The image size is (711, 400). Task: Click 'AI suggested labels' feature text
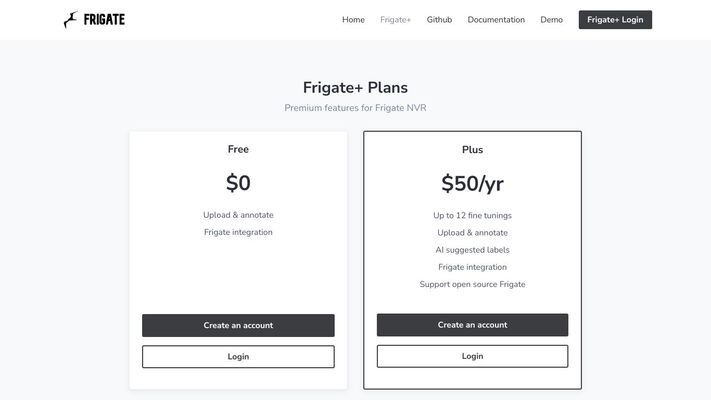tap(472, 250)
